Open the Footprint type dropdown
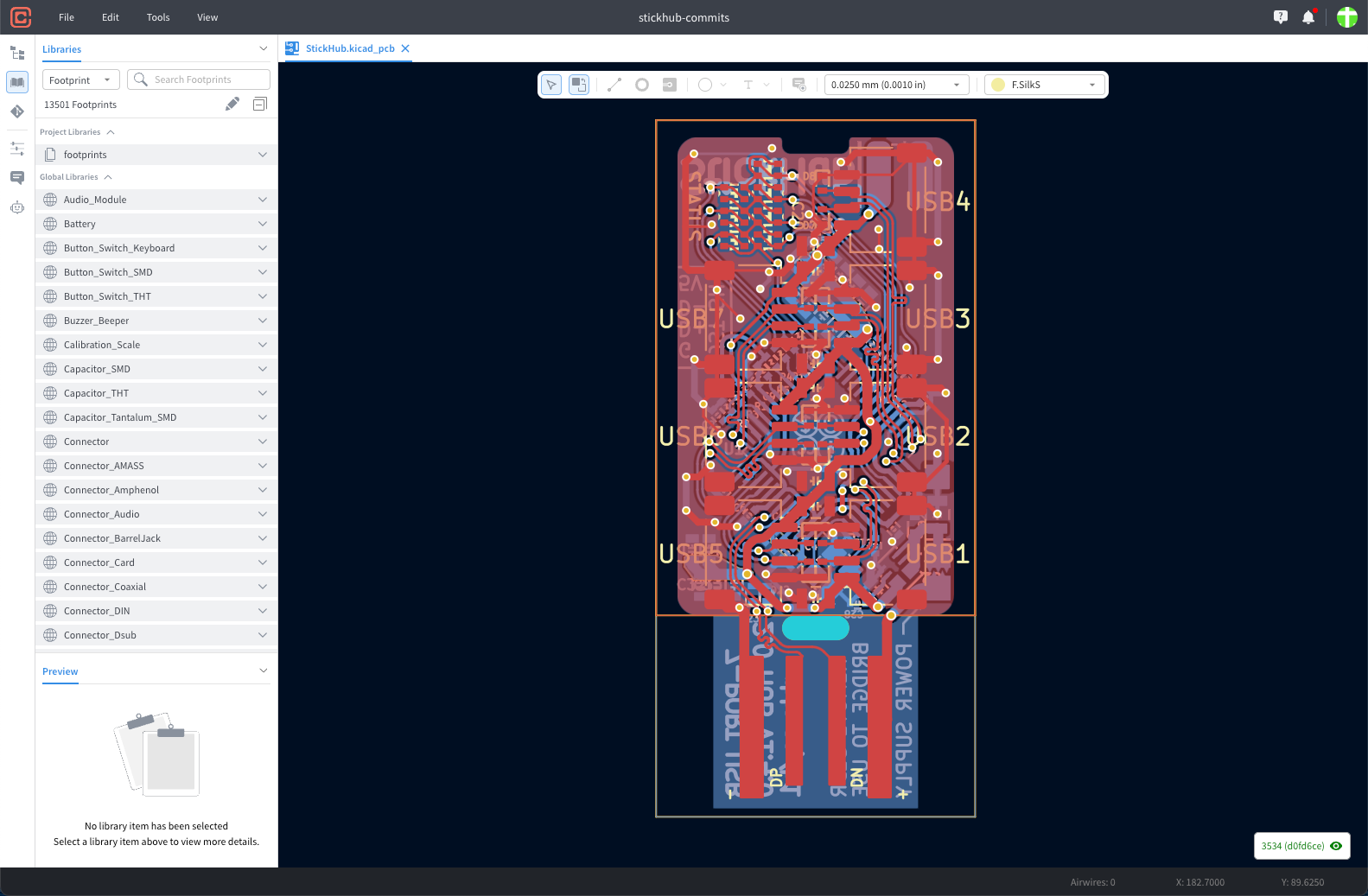Image resolution: width=1368 pixels, height=896 pixels. [80, 80]
